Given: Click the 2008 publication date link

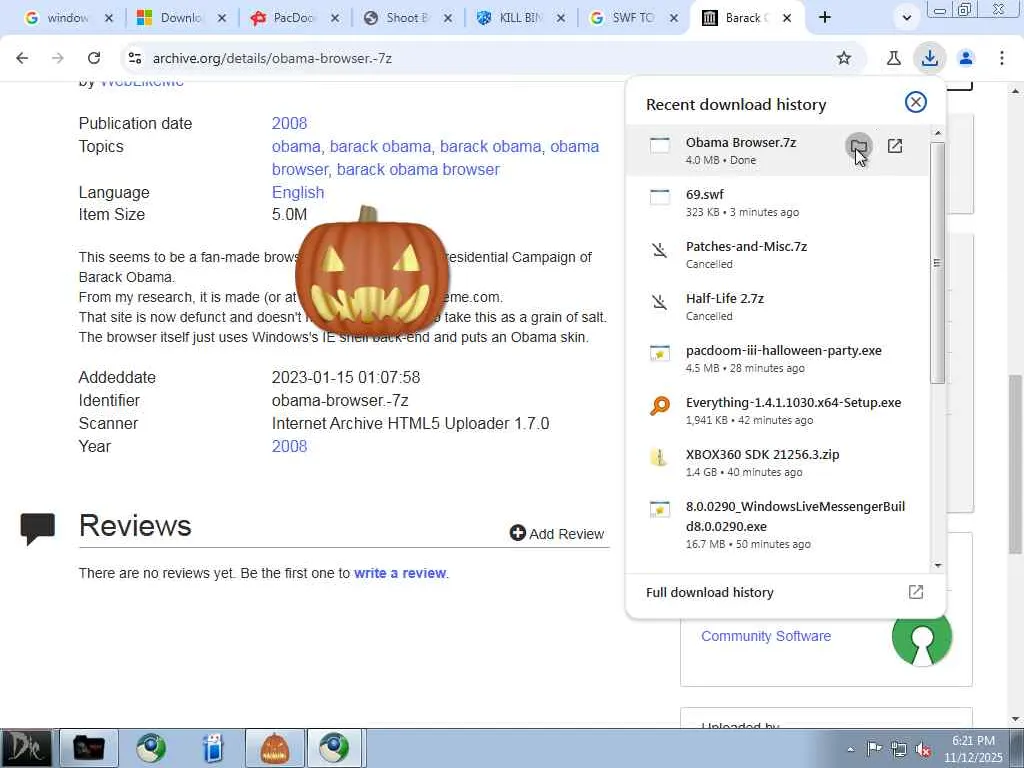Looking at the screenshot, I should (x=289, y=123).
